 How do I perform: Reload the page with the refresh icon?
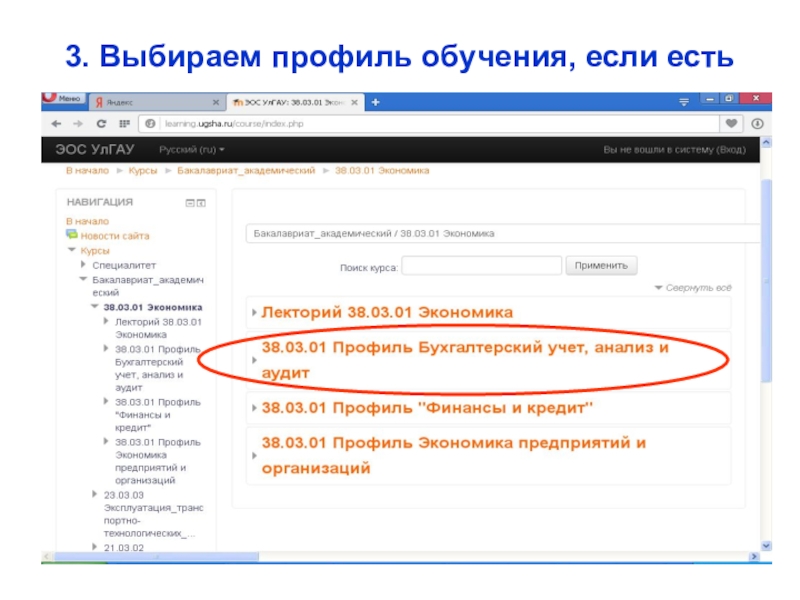(x=101, y=123)
